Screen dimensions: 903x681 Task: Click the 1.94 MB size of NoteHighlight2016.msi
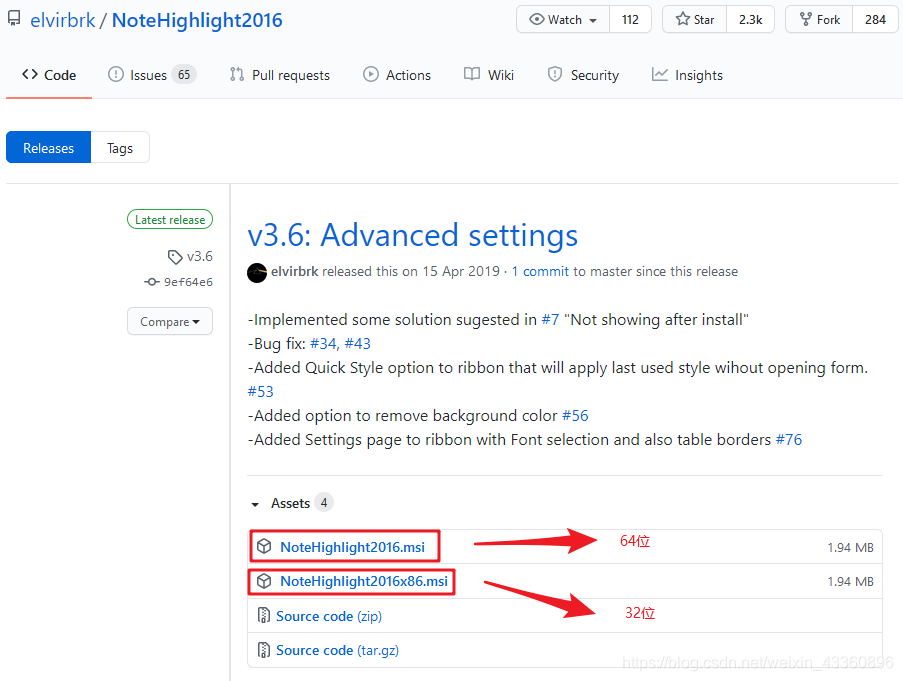tap(850, 547)
